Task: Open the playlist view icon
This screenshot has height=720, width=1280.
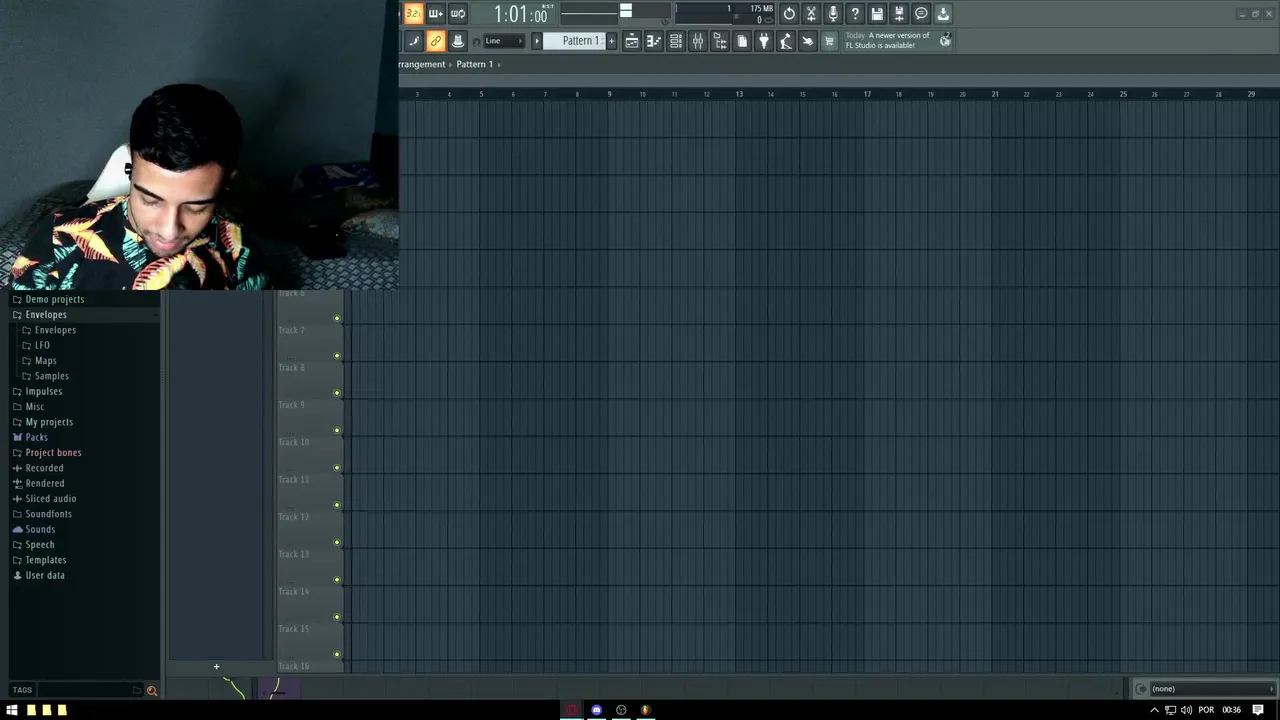Action: point(631,41)
